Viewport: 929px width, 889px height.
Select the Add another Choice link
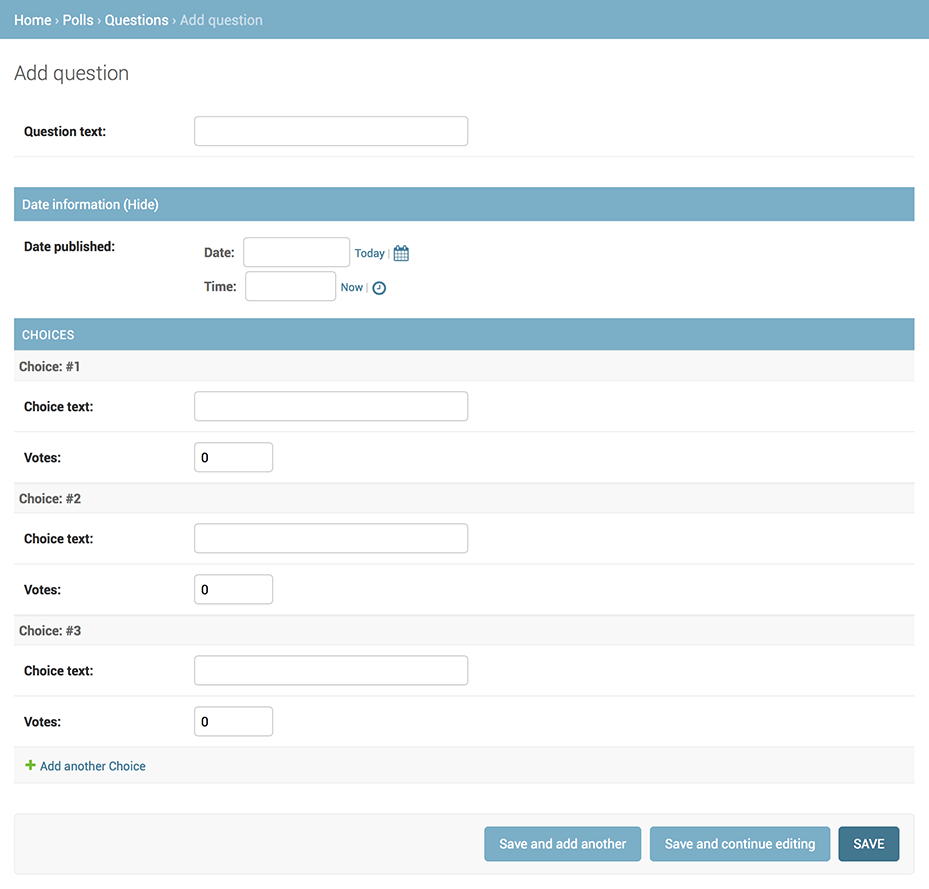point(92,766)
